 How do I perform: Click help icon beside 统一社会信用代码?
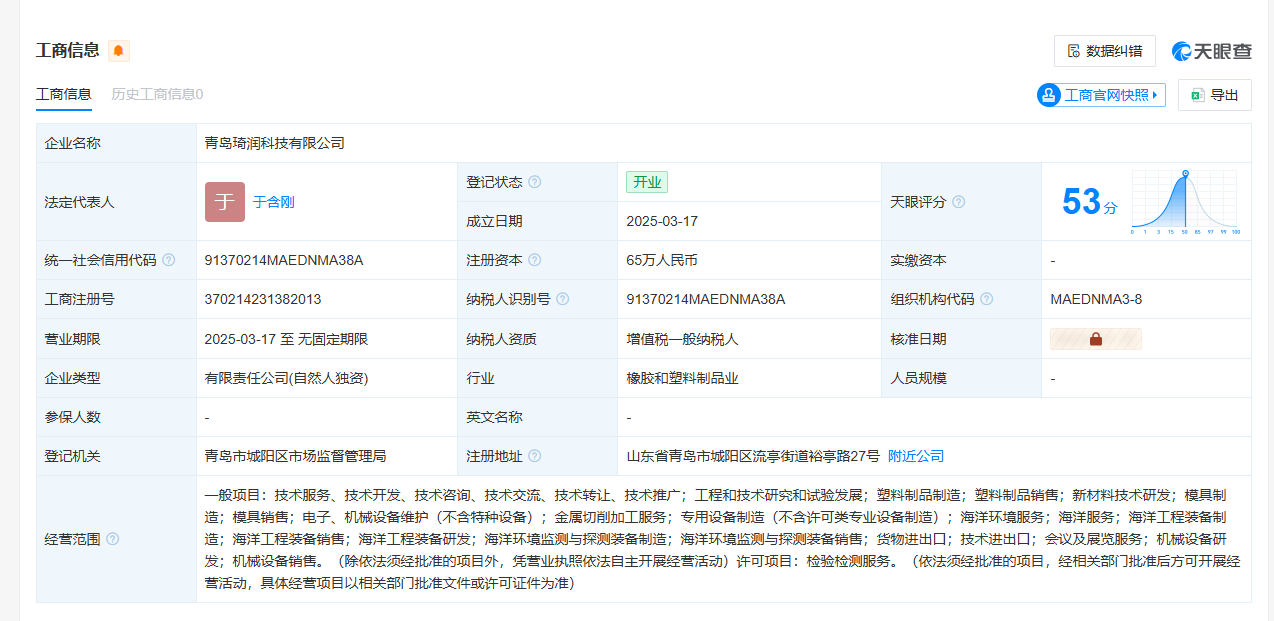[169, 260]
